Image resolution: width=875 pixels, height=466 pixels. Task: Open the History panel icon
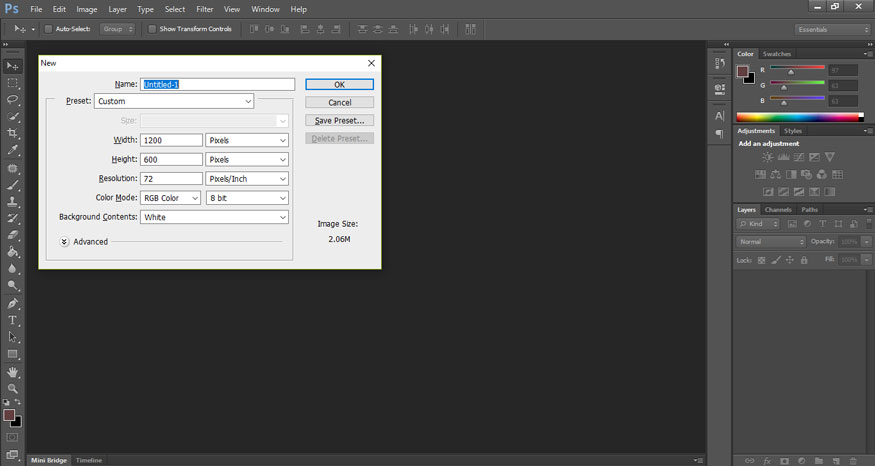coord(719,64)
